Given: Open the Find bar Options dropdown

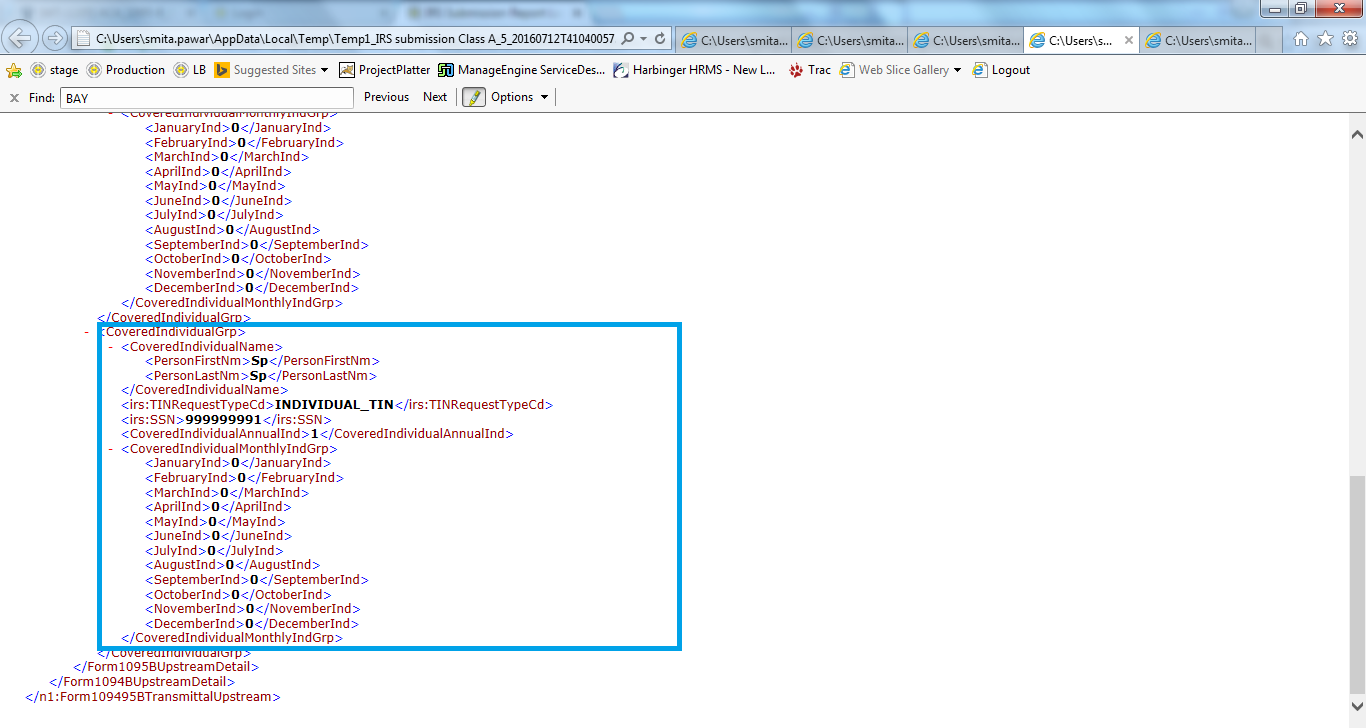Looking at the screenshot, I should tap(519, 97).
